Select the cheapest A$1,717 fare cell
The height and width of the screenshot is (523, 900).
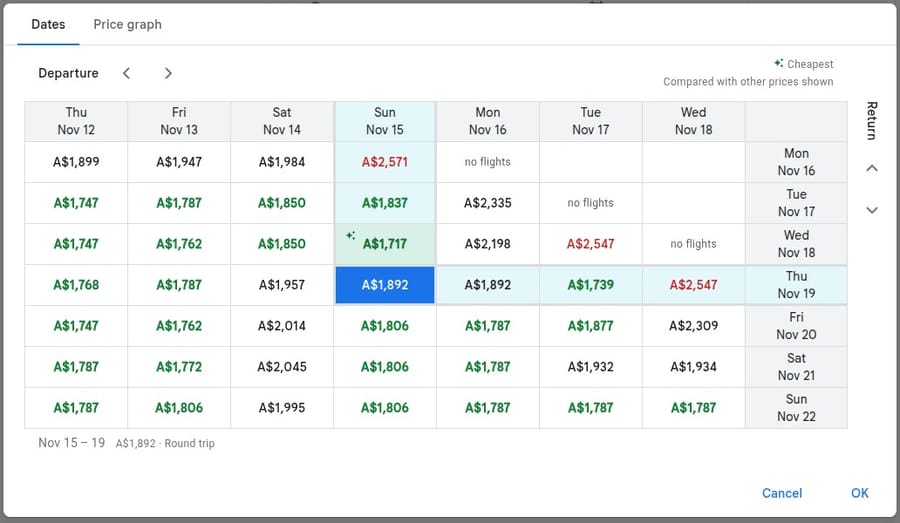[x=385, y=243]
